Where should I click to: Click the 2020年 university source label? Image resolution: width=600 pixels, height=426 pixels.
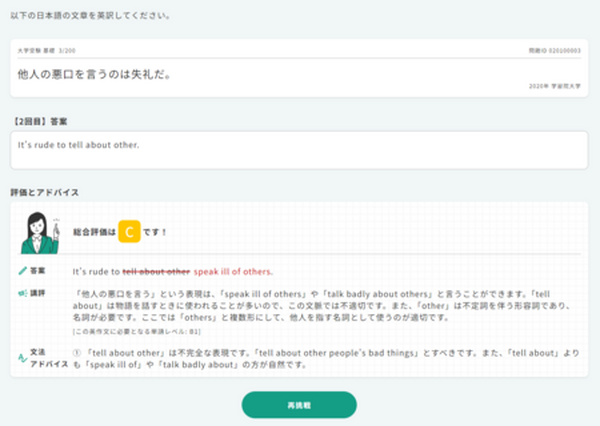tap(555, 87)
